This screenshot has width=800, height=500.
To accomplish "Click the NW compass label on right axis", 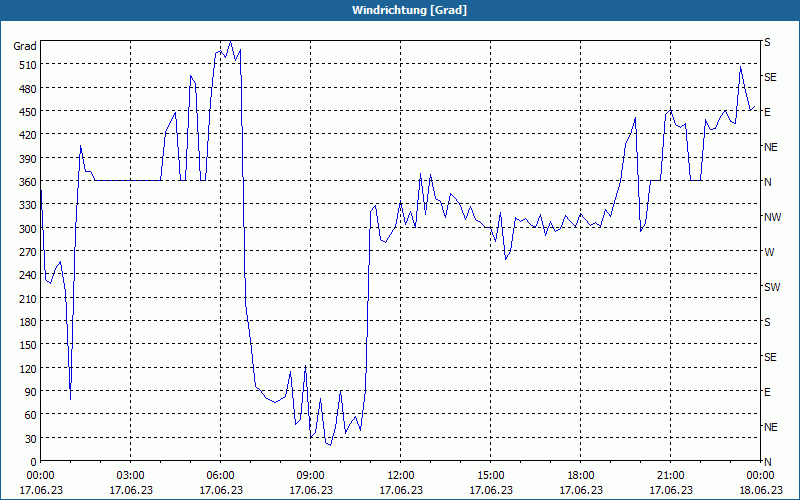I will pos(772,217).
